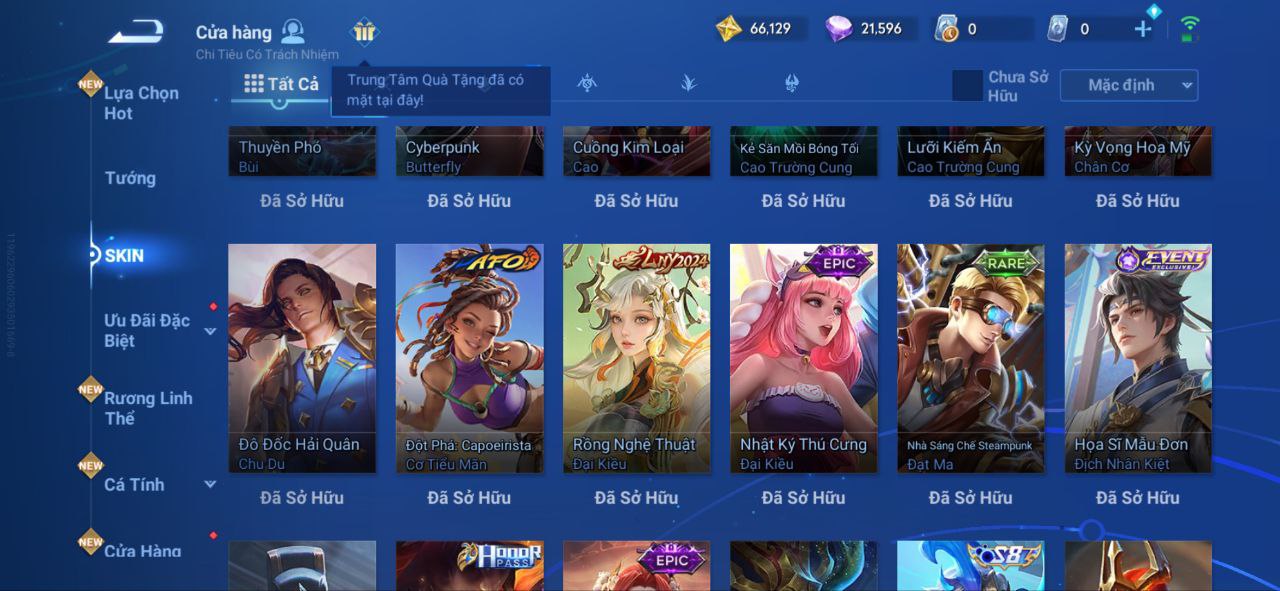Switch to the Tất Cả tab
This screenshot has height=591, width=1280.
coord(282,84)
